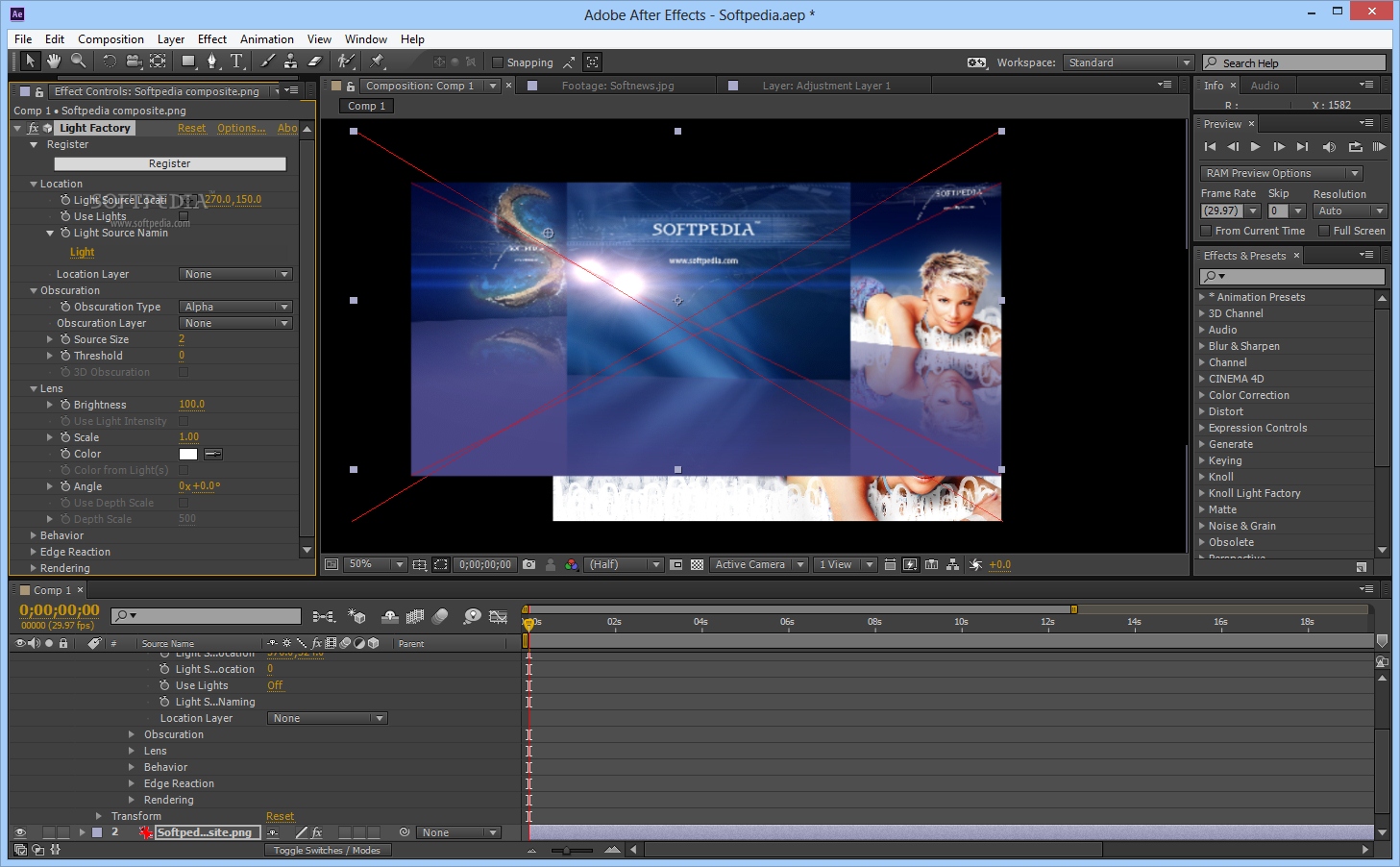Open the show channel RGB icon
Screen dimensions: 1400x867
coord(572,565)
